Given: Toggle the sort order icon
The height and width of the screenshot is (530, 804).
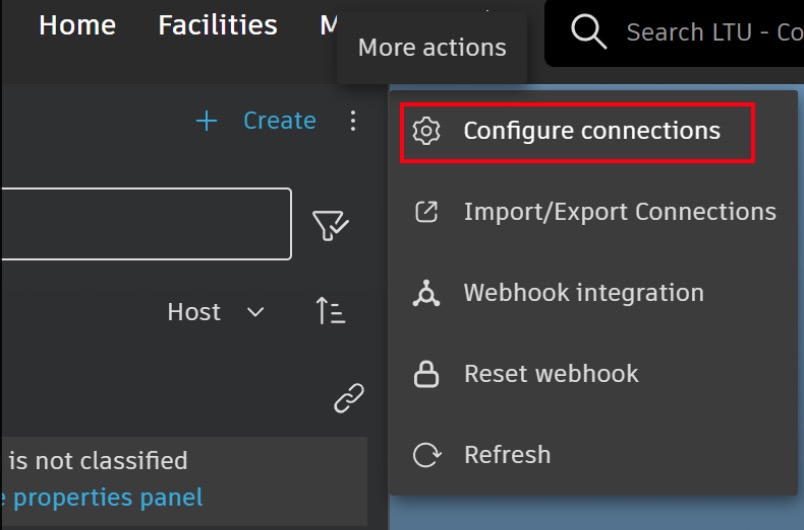Looking at the screenshot, I should (330, 312).
